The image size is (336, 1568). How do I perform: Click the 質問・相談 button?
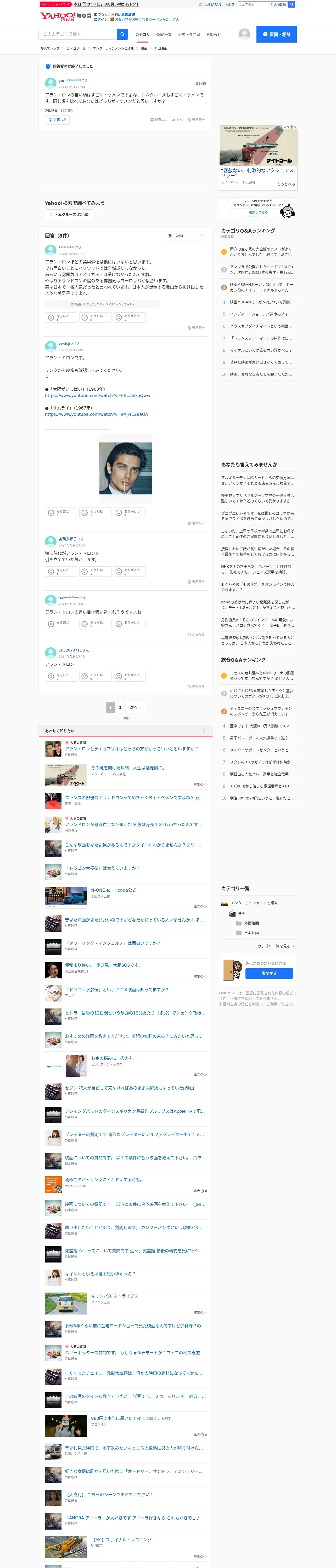click(276, 34)
